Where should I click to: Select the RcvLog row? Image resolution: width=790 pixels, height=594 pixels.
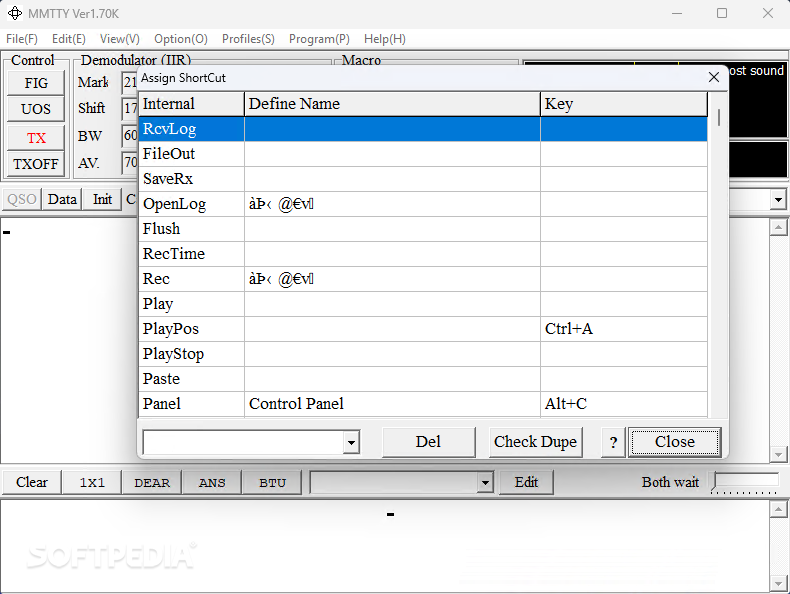423,129
